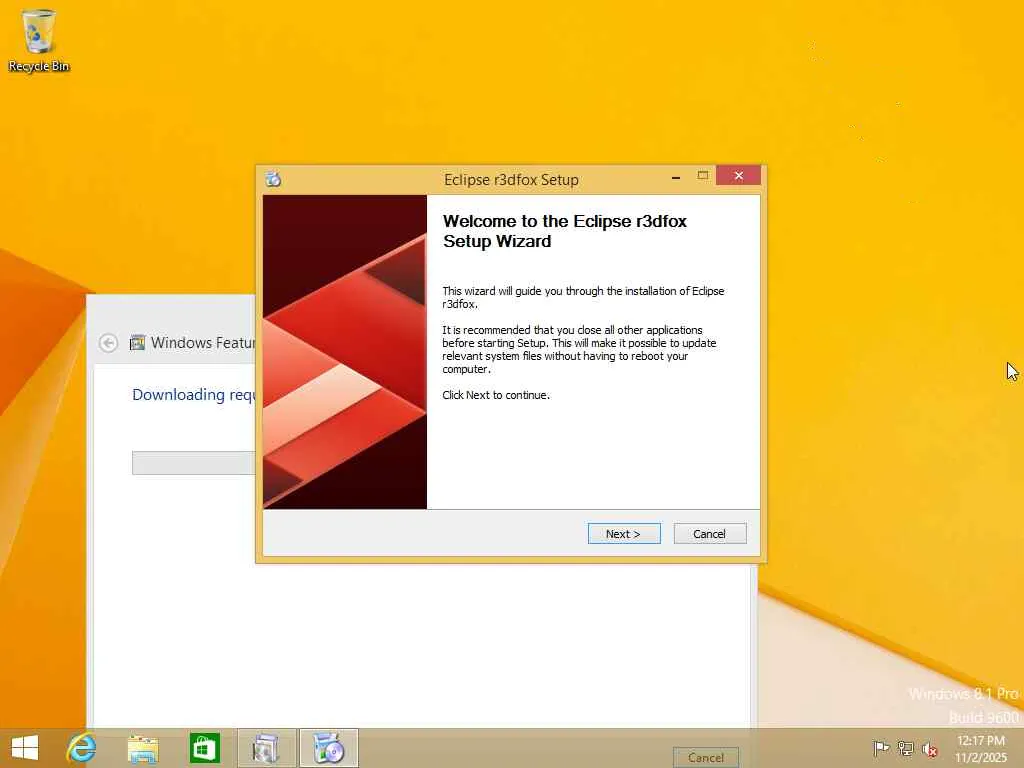Click 'Downloading req' text in Windows Features
This screenshot has width=1024, height=768.
point(194,394)
